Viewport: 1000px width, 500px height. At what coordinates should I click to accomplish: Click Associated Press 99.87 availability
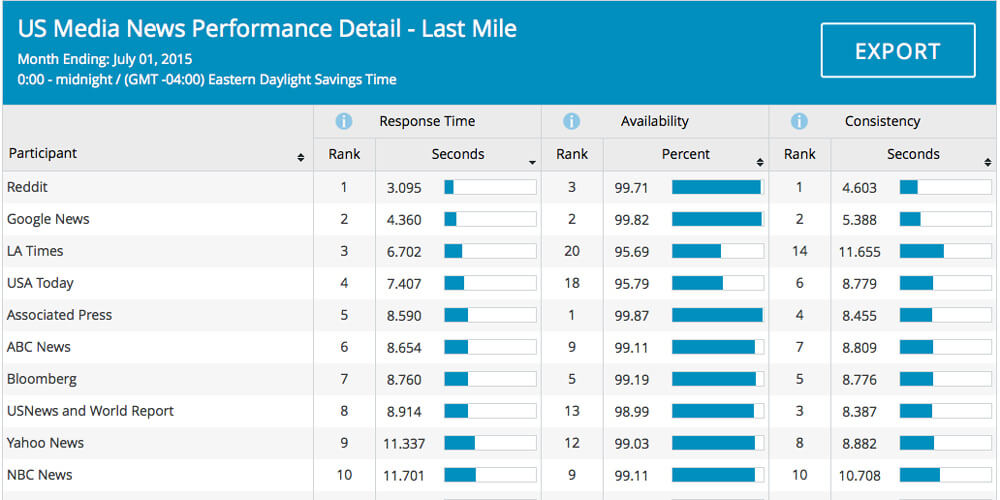tap(632, 316)
